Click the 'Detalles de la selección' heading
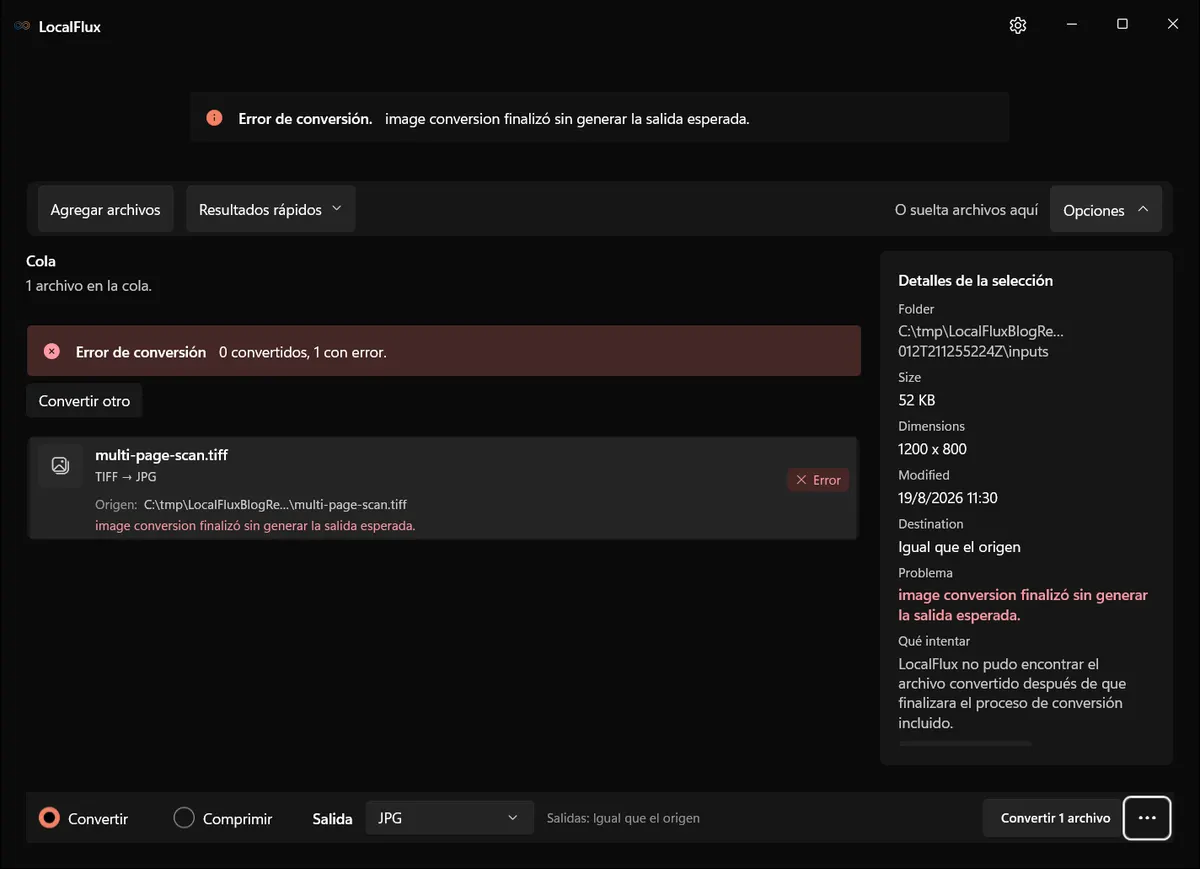This screenshot has height=869, width=1200. click(x=976, y=281)
